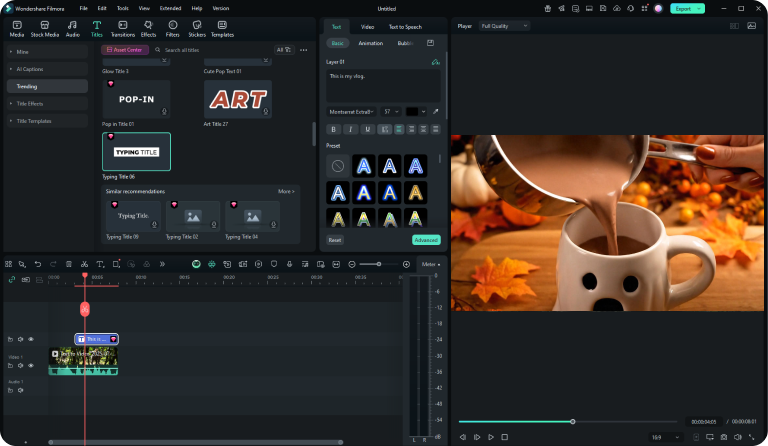This screenshot has width=768, height=446.
Task: Open the font size 57 dropdown
Action: pos(391,112)
